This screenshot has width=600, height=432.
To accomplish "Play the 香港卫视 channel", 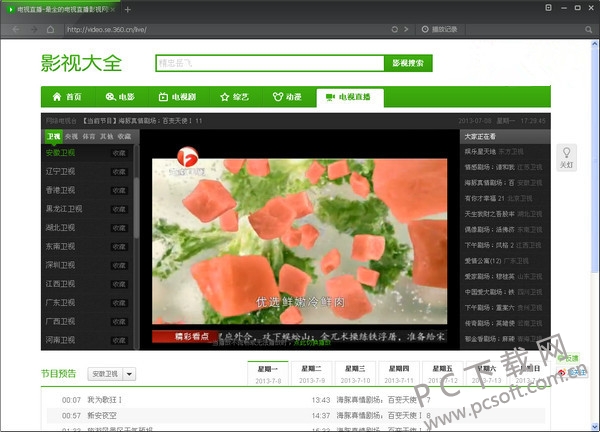I will 60,190.
